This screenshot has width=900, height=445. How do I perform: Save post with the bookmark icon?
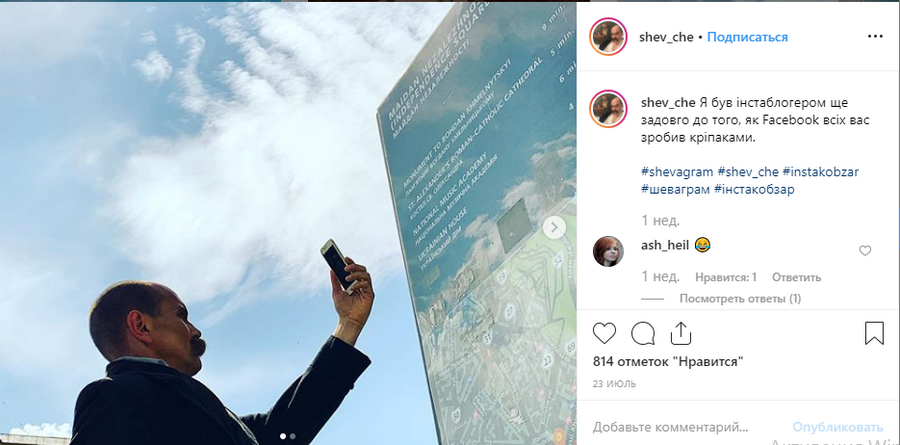coord(874,333)
